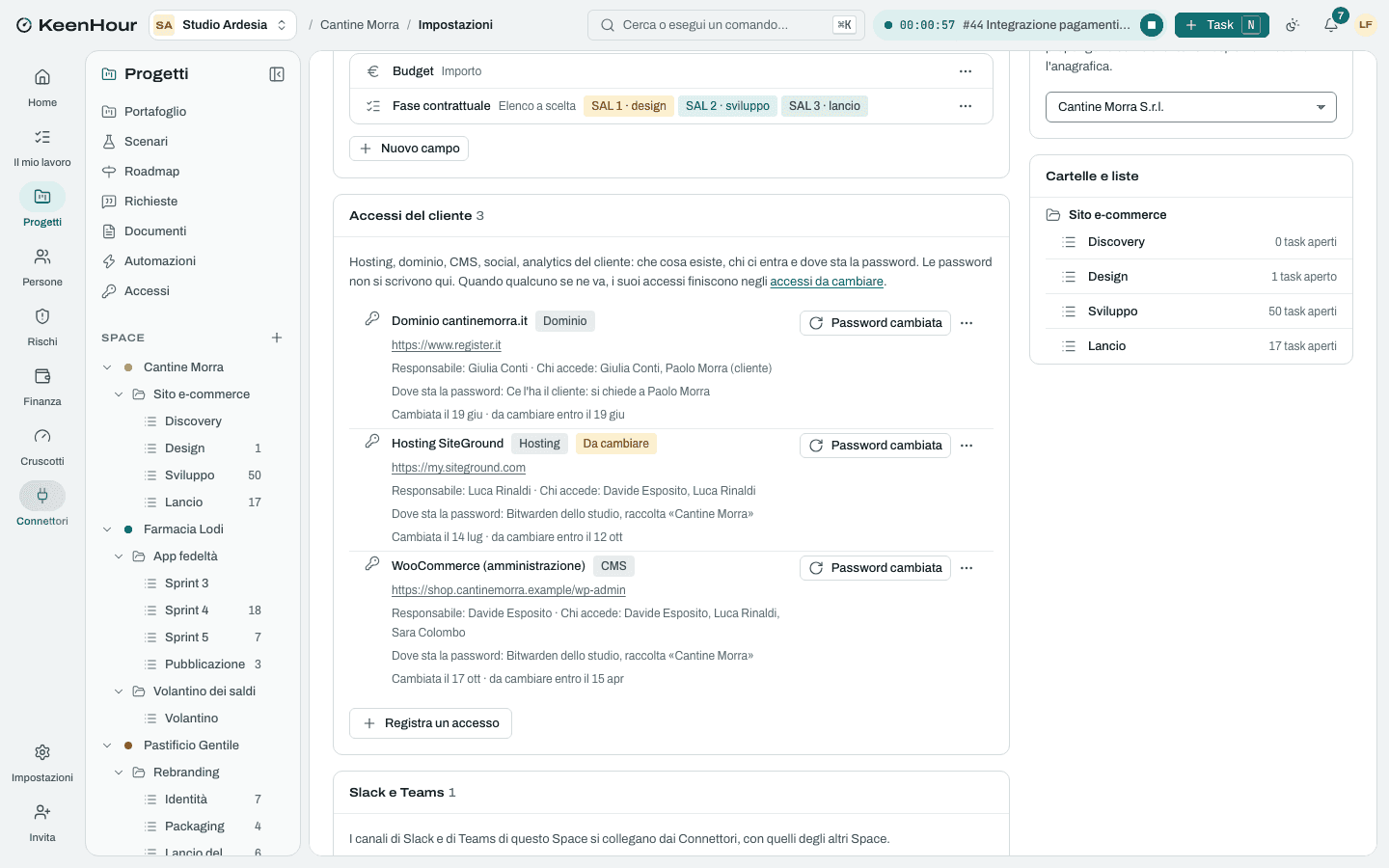Click the new Task button
The width and height of the screenshot is (1389, 868).
coord(1221,25)
